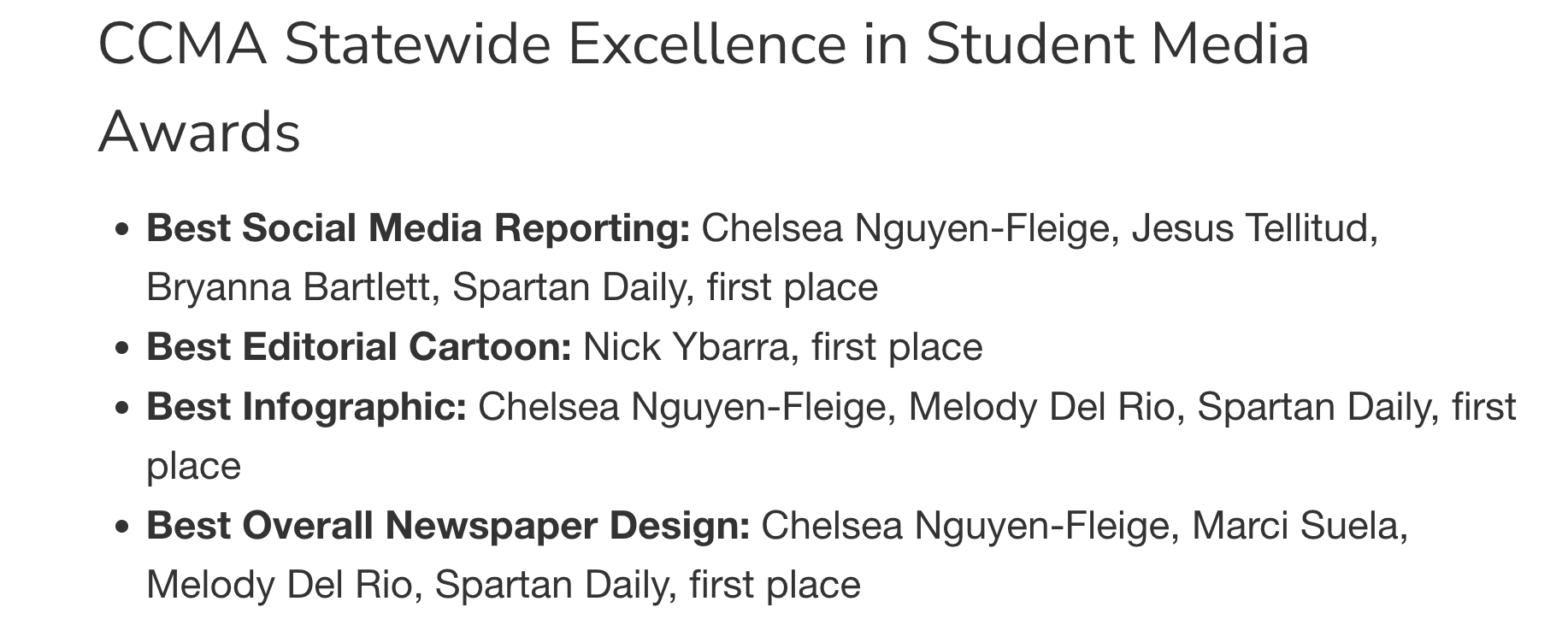Click the bullet point before 'Best Overall Newspaper Design'
Screen dimensions: 1568x619
pos(123,528)
